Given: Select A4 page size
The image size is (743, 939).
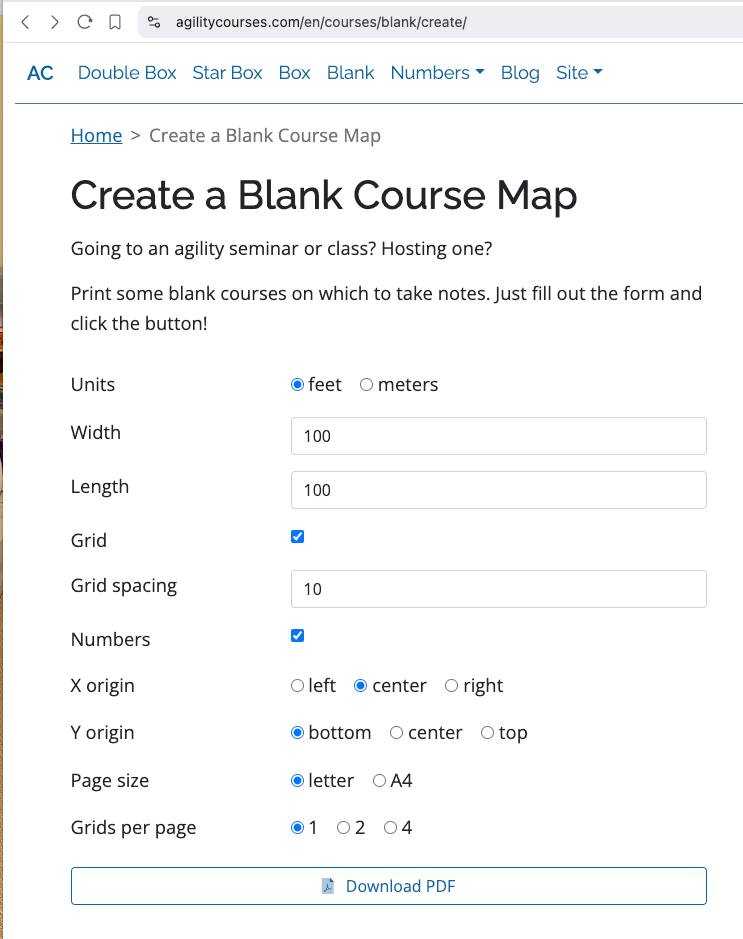Looking at the screenshot, I should (379, 780).
